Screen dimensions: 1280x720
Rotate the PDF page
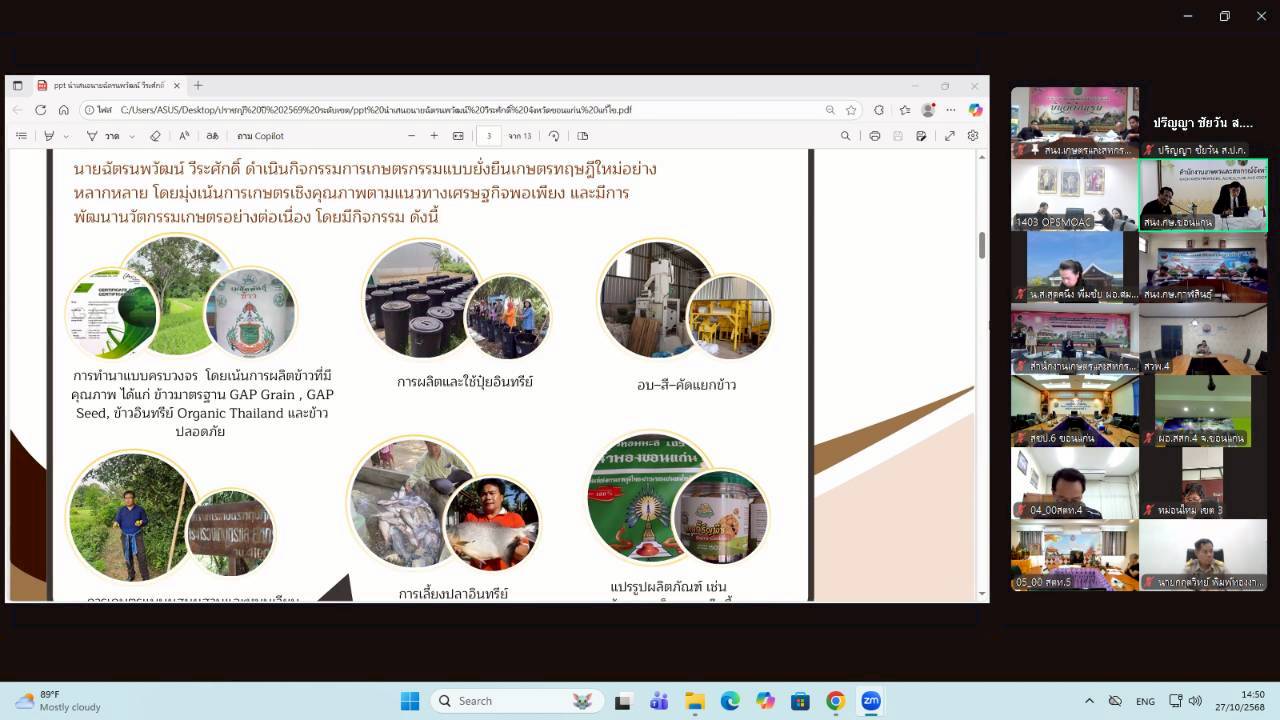click(x=554, y=136)
